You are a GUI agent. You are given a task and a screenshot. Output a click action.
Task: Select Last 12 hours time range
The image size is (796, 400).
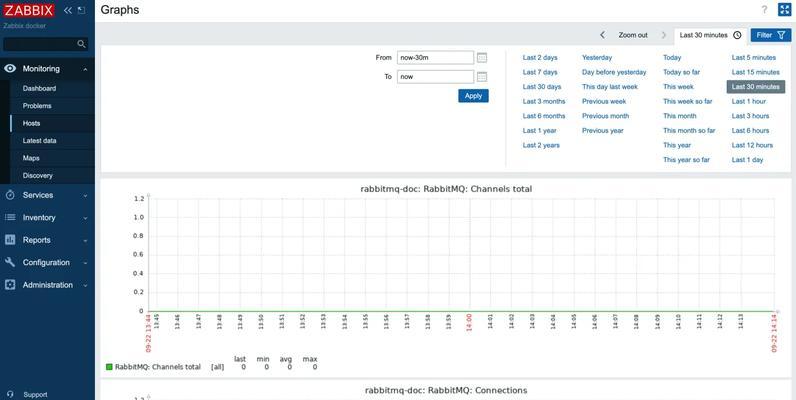point(752,145)
